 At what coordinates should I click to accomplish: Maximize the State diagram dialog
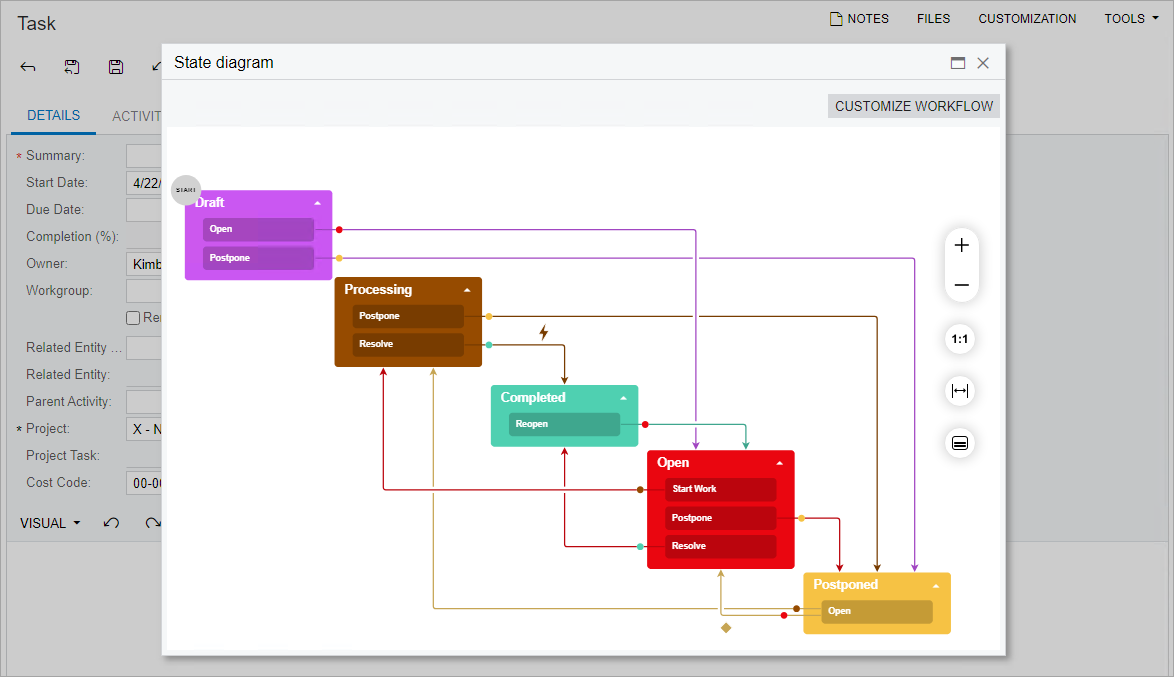[958, 63]
